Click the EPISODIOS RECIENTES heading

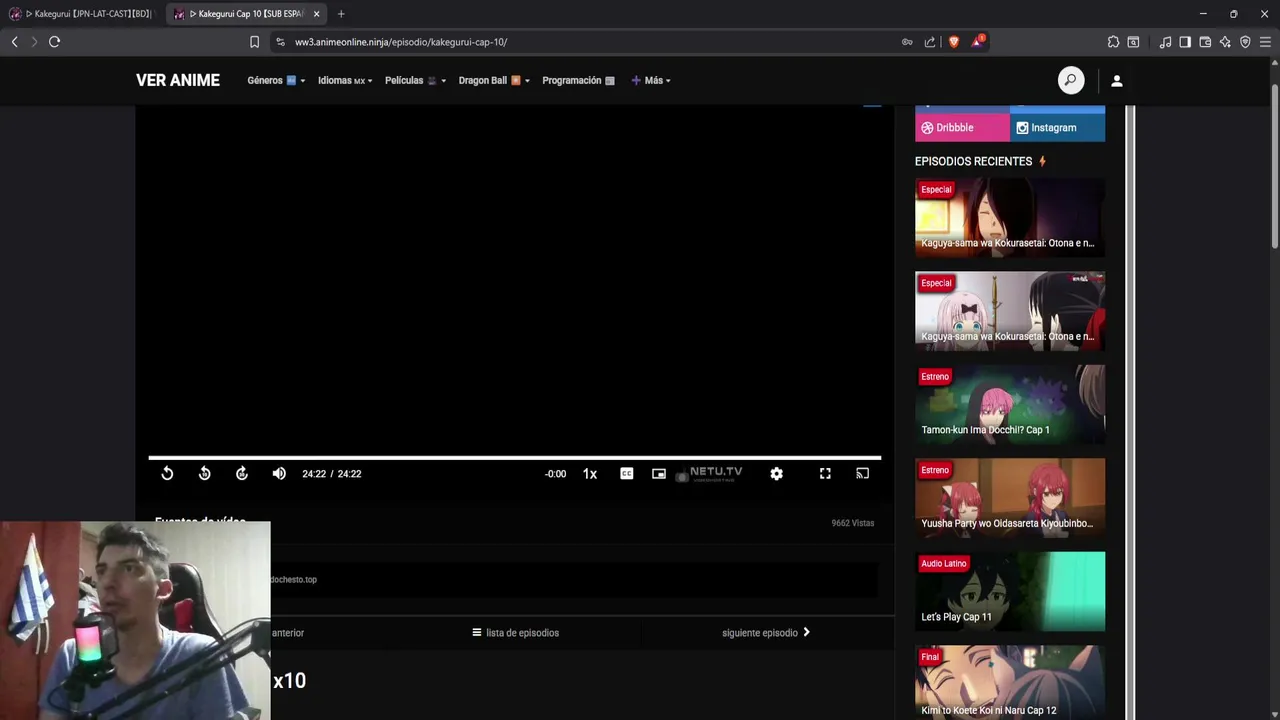(973, 161)
